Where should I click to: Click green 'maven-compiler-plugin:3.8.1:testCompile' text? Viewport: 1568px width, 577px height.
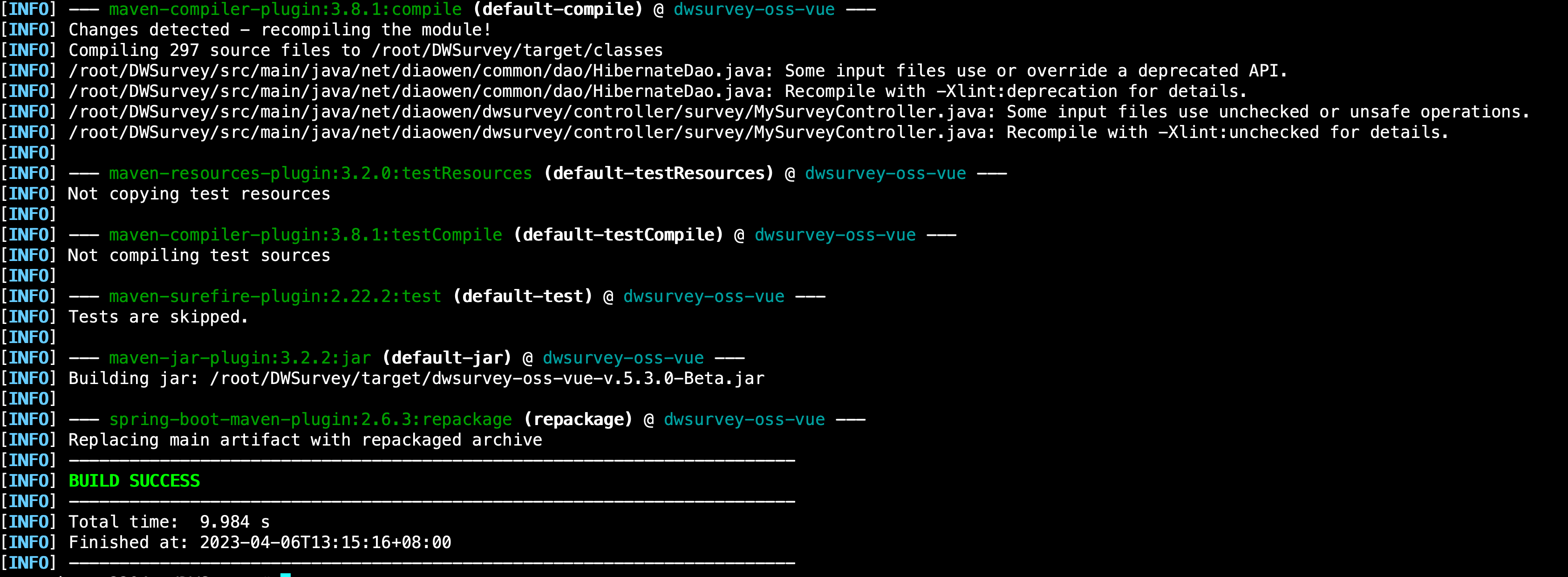(306, 234)
